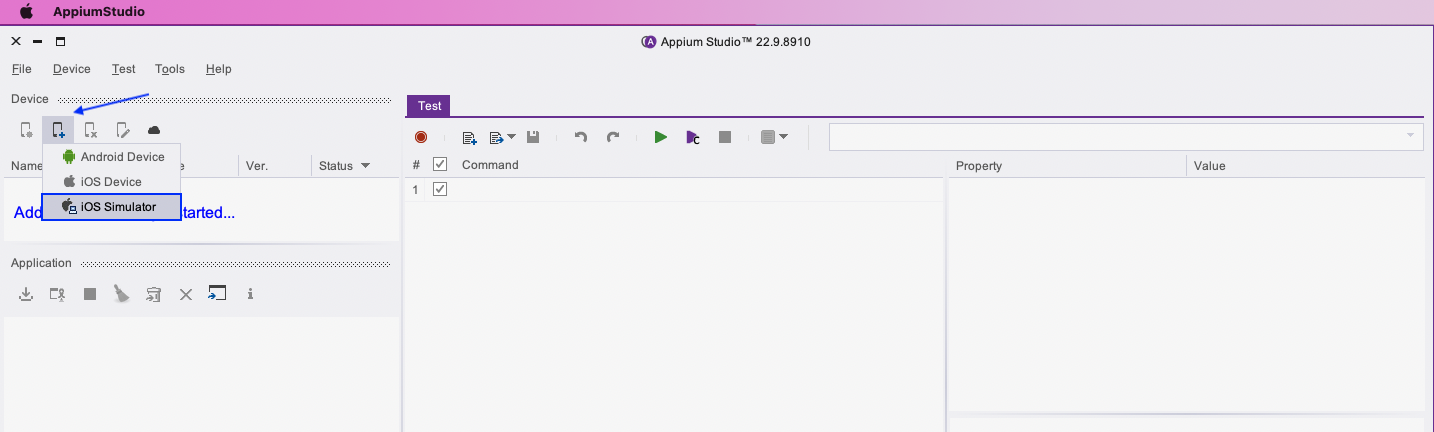Image resolution: width=1434 pixels, height=432 pixels.
Task: Open the cloud devices icon
Action: (154, 130)
